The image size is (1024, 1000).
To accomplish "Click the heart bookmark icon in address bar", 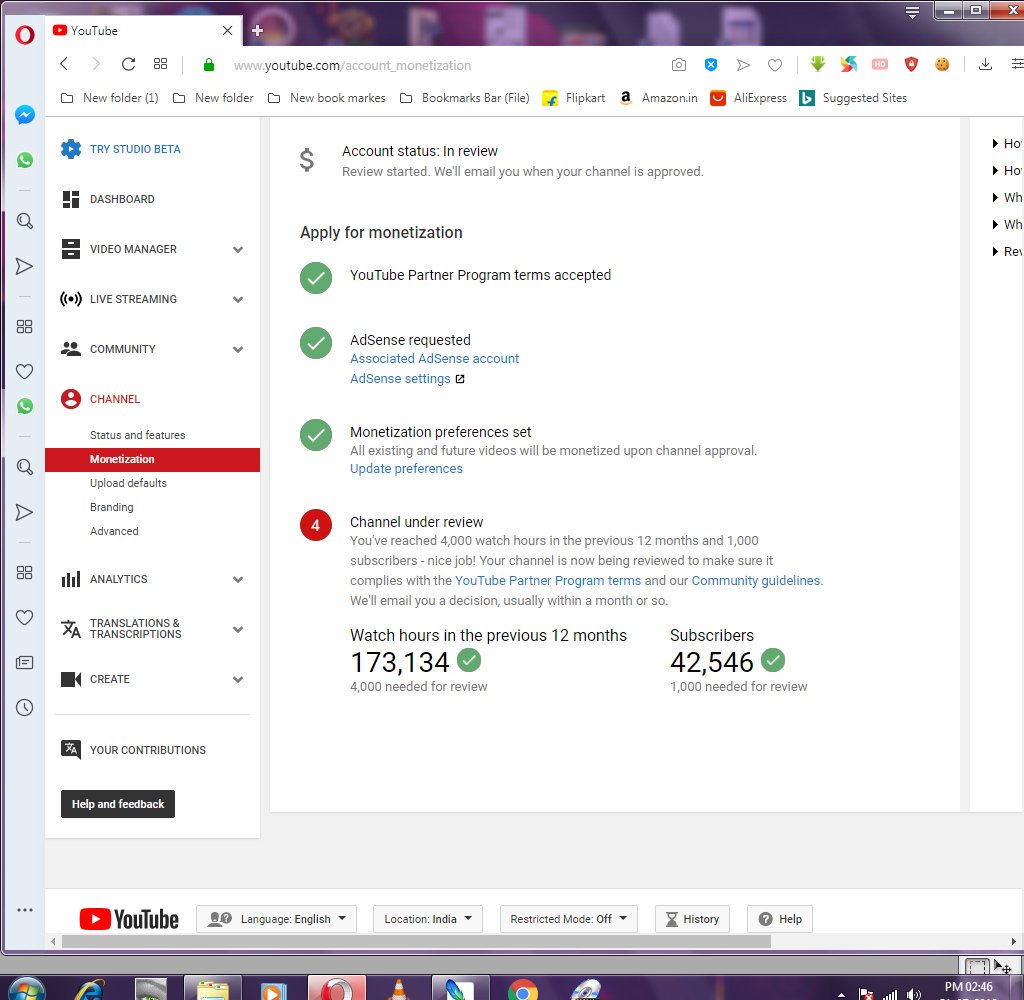I will [775, 65].
